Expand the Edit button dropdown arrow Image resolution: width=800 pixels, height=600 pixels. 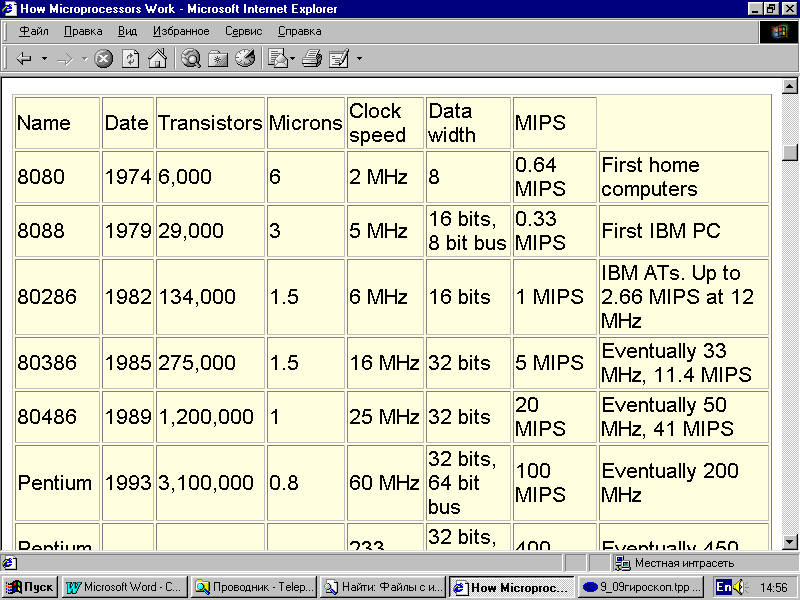click(359, 59)
